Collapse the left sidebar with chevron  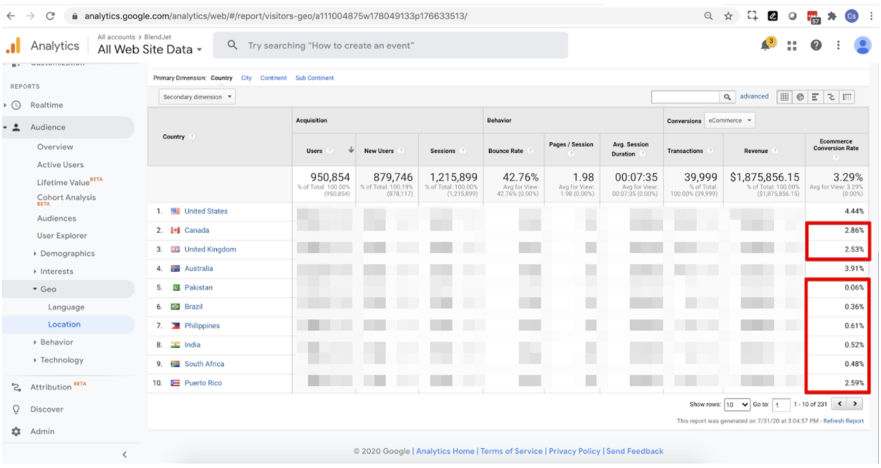(x=124, y=454)
